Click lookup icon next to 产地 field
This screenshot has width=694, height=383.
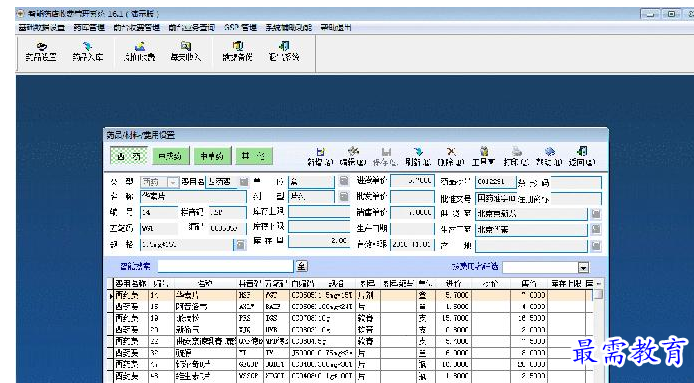[x=596, y=245]
